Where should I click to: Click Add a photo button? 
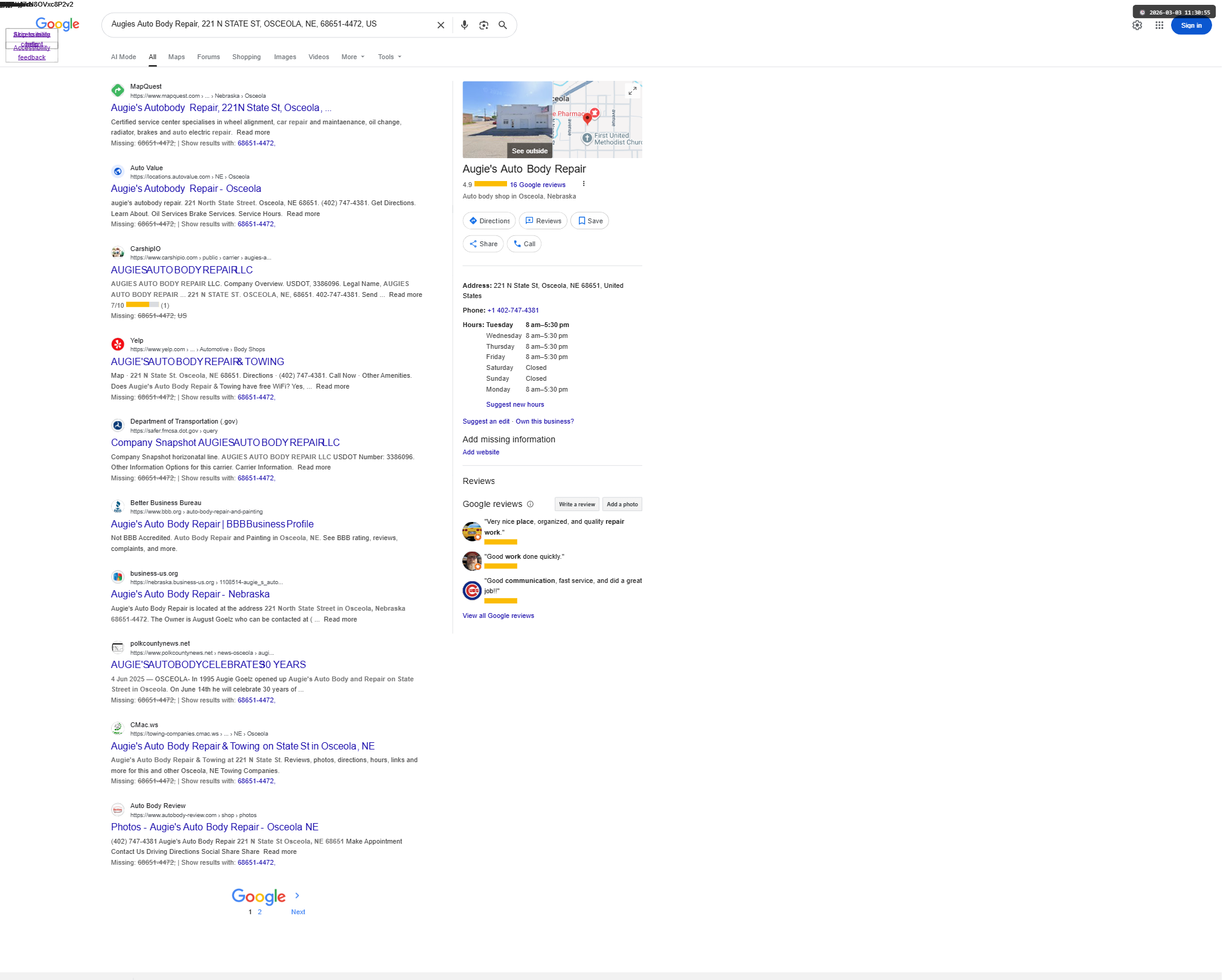point(622,504)
